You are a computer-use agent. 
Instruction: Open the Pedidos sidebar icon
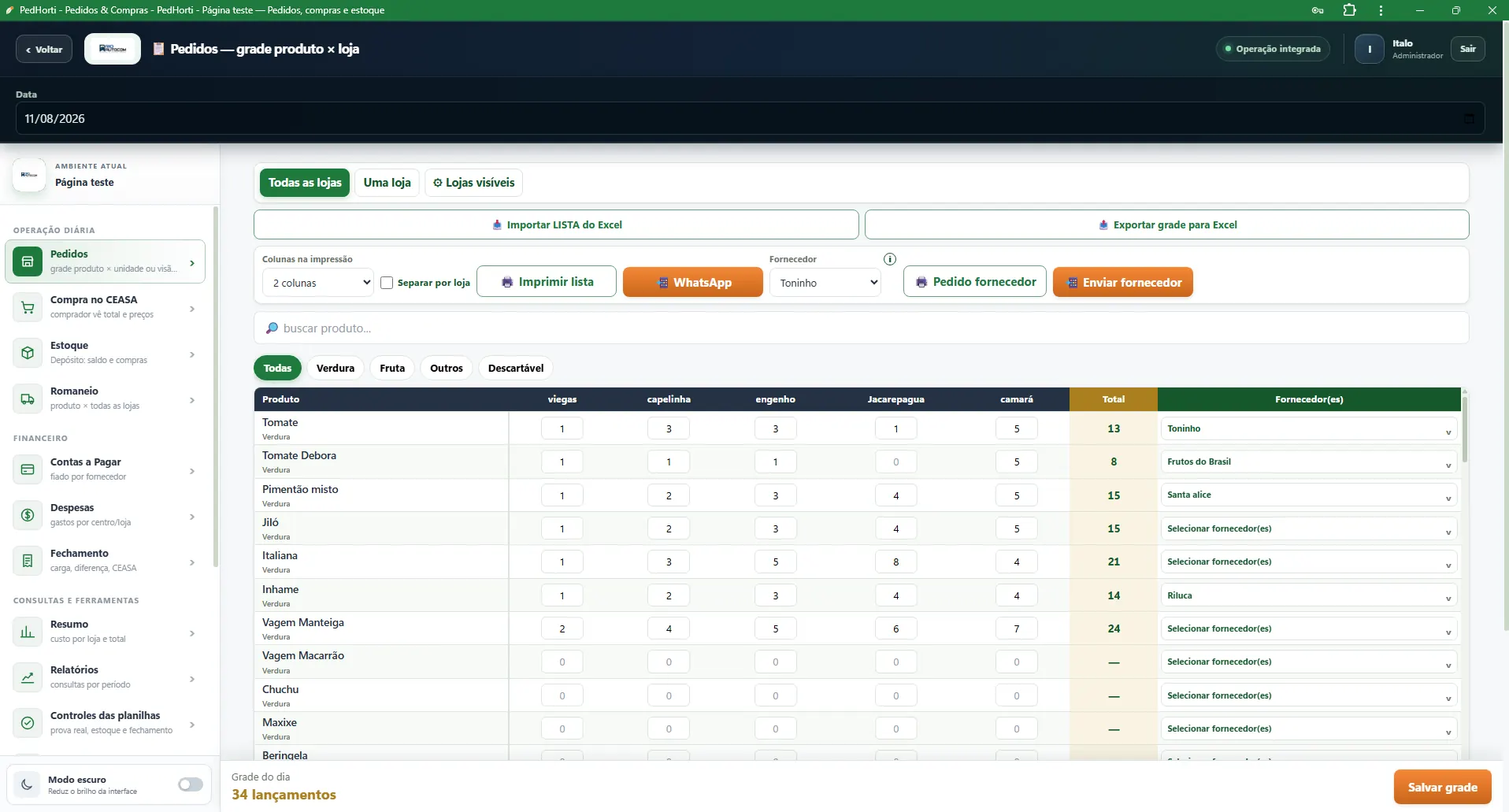tap(28, 261)
